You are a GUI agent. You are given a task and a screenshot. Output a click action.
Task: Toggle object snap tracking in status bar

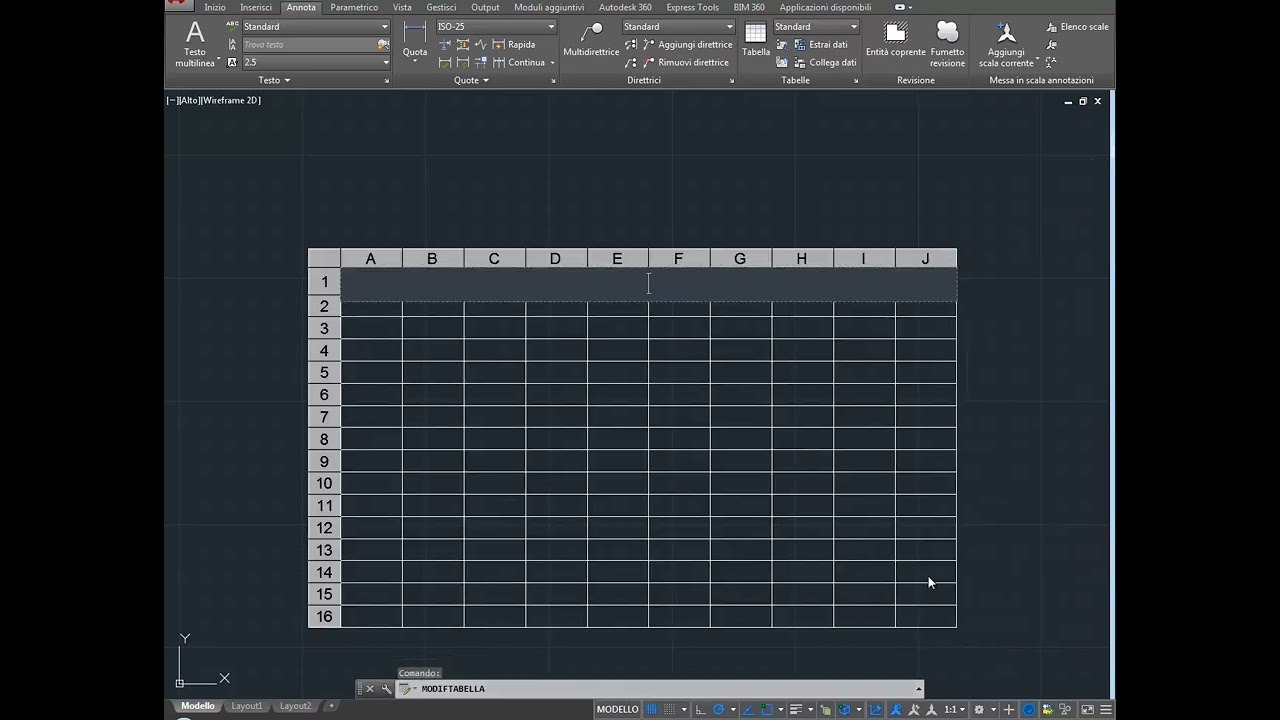(748, 710)
